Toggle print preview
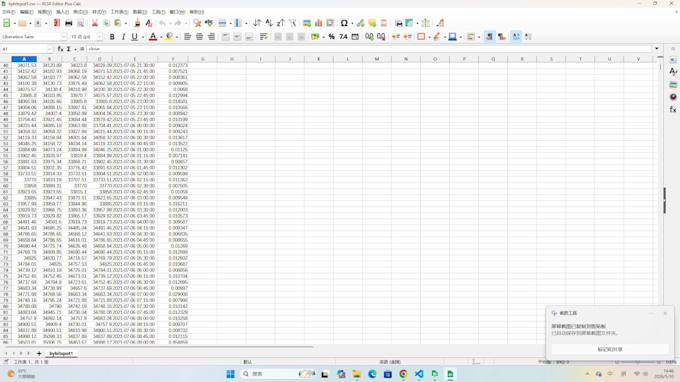Image resolution: width=680 pixels, height=382 pixels. [x=80, y=23]
